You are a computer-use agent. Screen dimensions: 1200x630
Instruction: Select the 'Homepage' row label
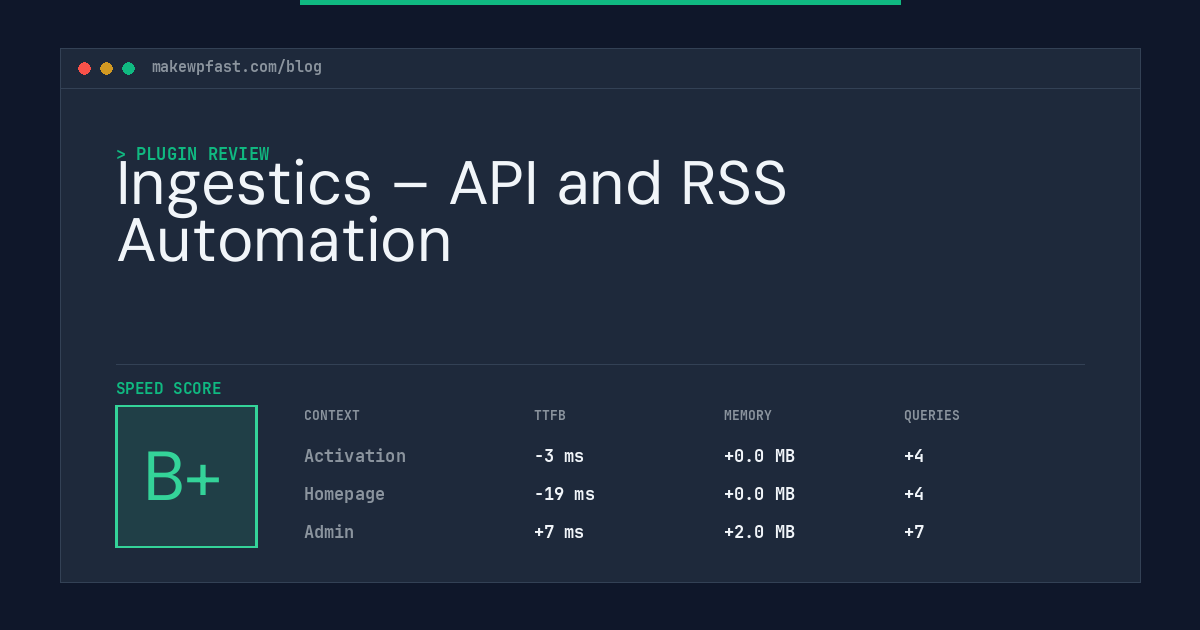[x=344, y=494]
